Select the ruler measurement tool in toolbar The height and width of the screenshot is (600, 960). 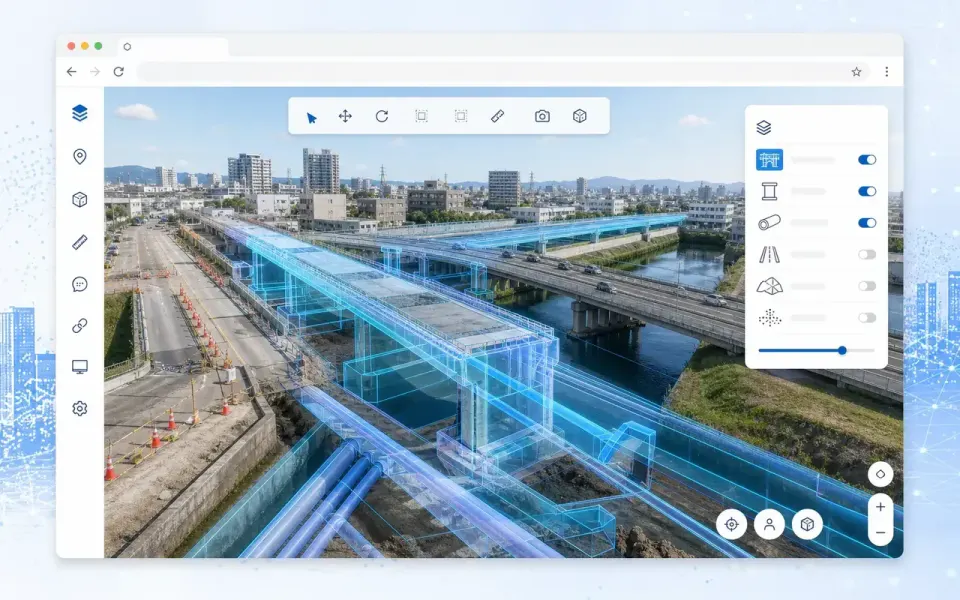[x=498, y=116]
